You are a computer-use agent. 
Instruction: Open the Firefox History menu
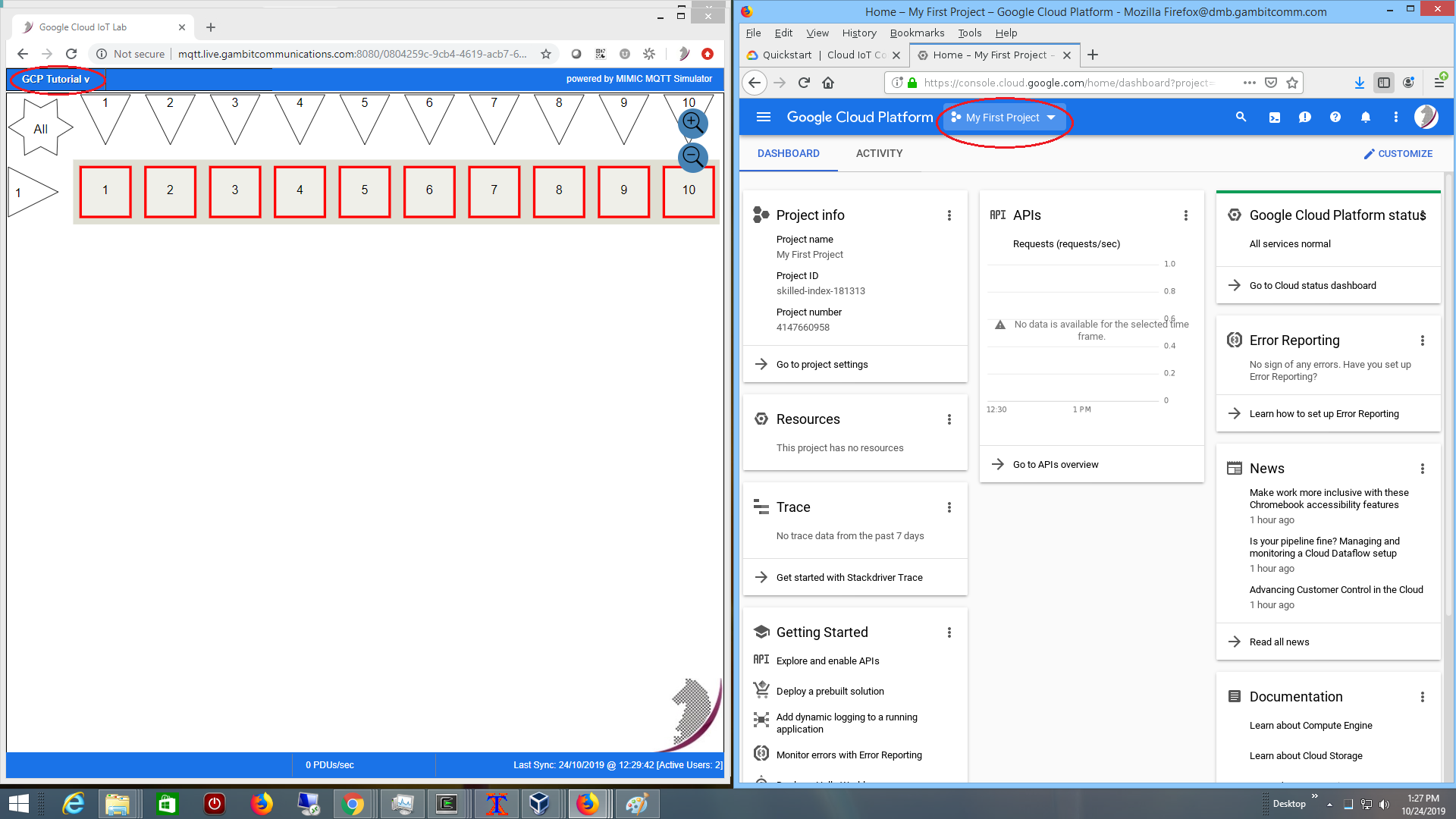(x=859, y=33)
